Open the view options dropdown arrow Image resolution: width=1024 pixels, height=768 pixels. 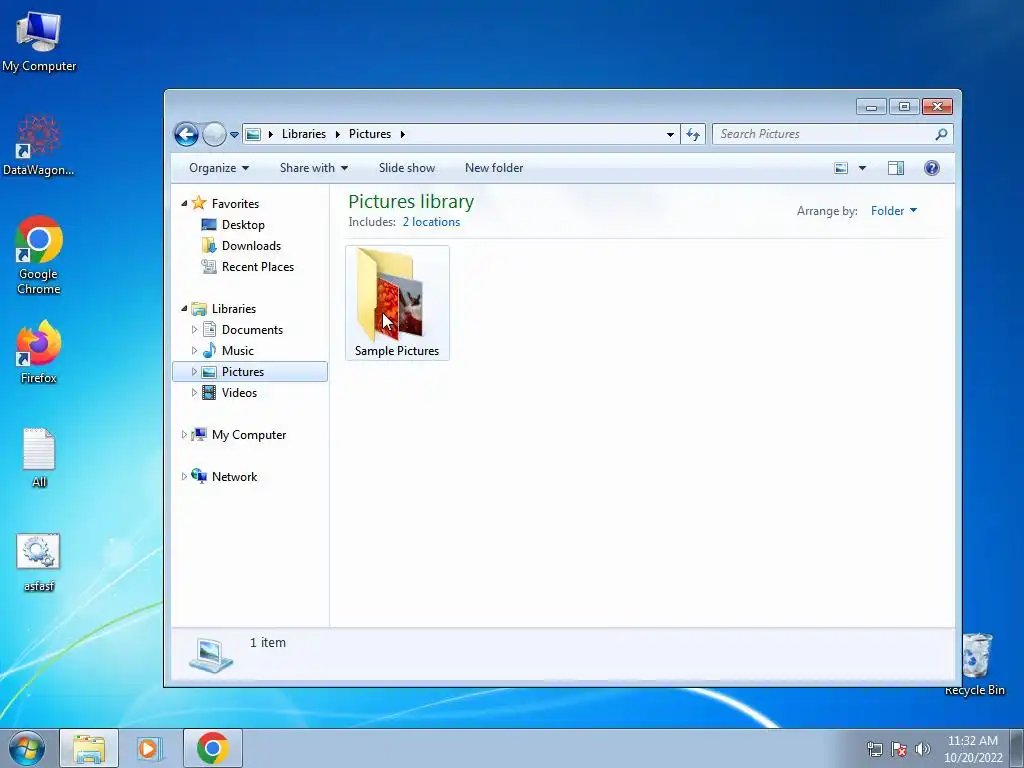(x=862, y=168)
